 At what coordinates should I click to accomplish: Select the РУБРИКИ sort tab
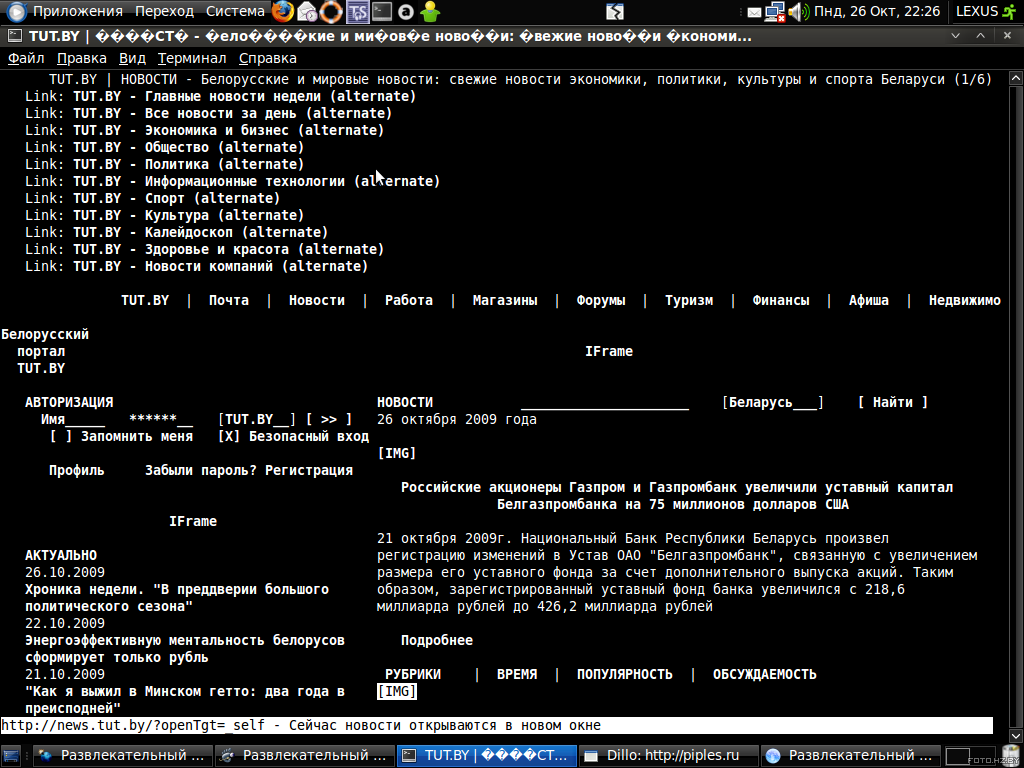click(x=413, y=674)
